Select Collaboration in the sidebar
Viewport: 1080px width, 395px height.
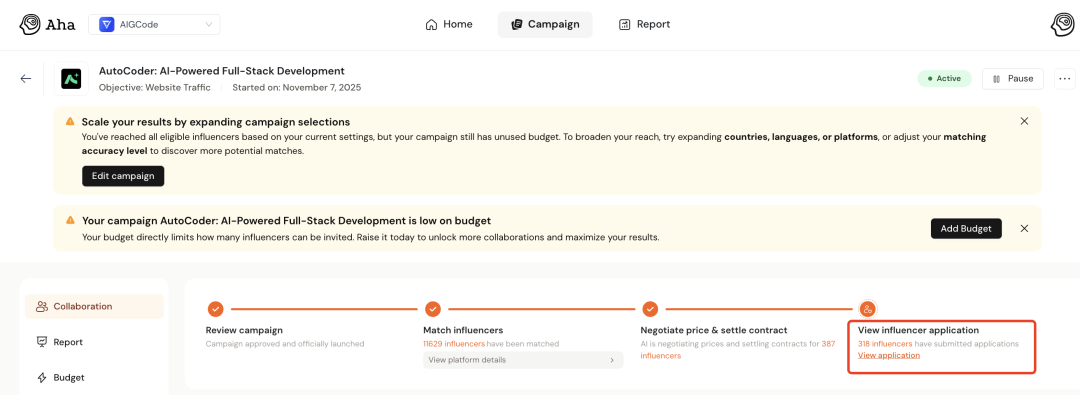94,307
